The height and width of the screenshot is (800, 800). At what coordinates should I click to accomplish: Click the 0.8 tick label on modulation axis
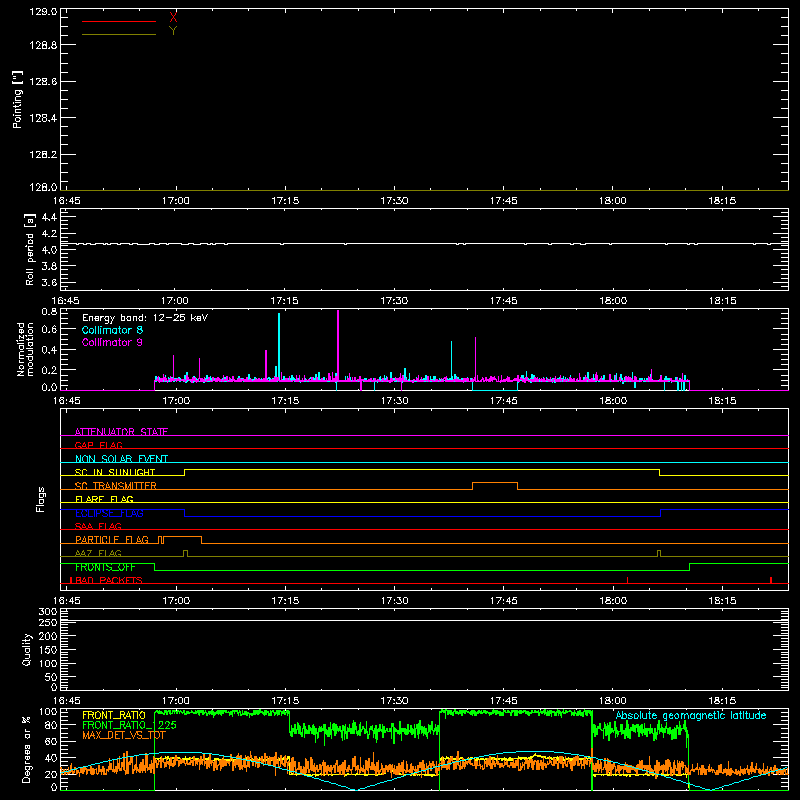coord(49,311)
